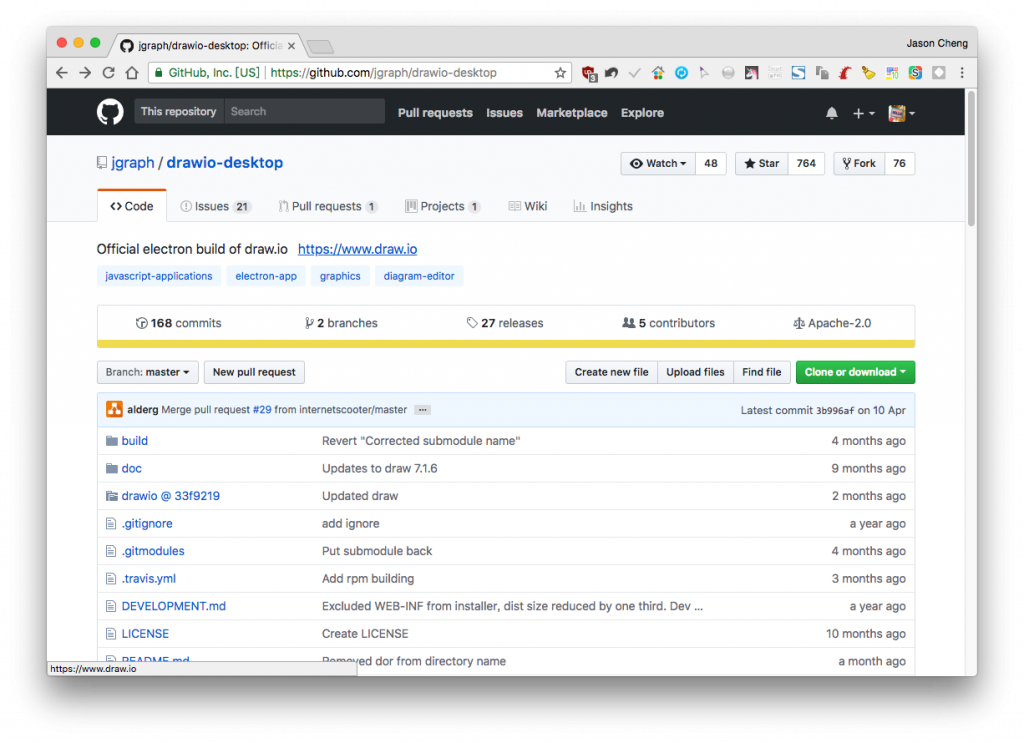The height and width of the screenshot is (743, 1024).
Task: Open the Insights tab
Action: (603, 206)
